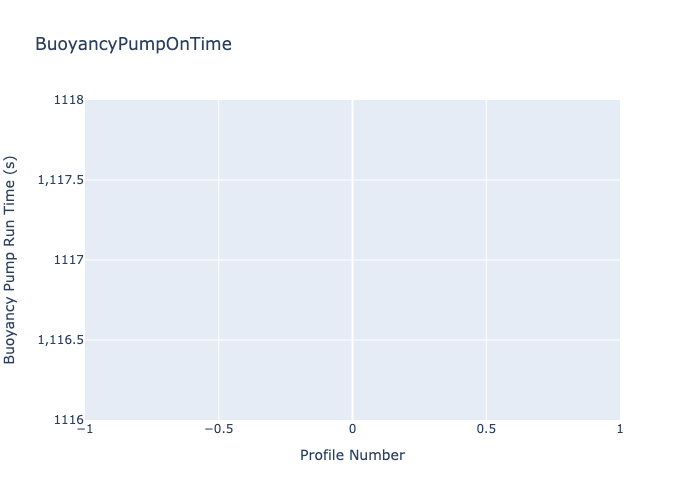
Task: Select the Buoyancy Pump Run Time axis title
Action: coord(11,260)
